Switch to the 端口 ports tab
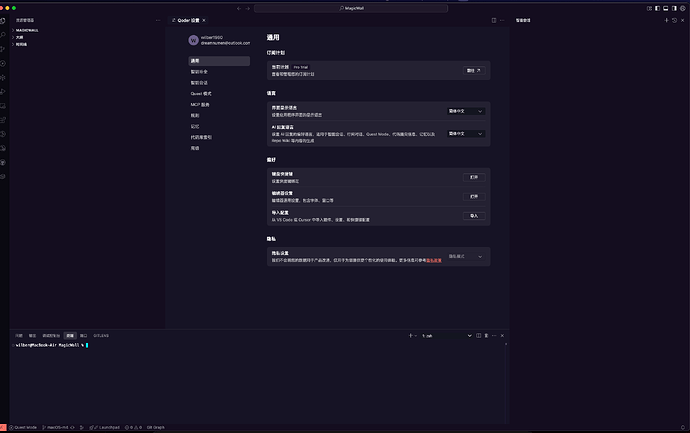Image resolution: width=690 pixels, height=433 pixels. 83,336
